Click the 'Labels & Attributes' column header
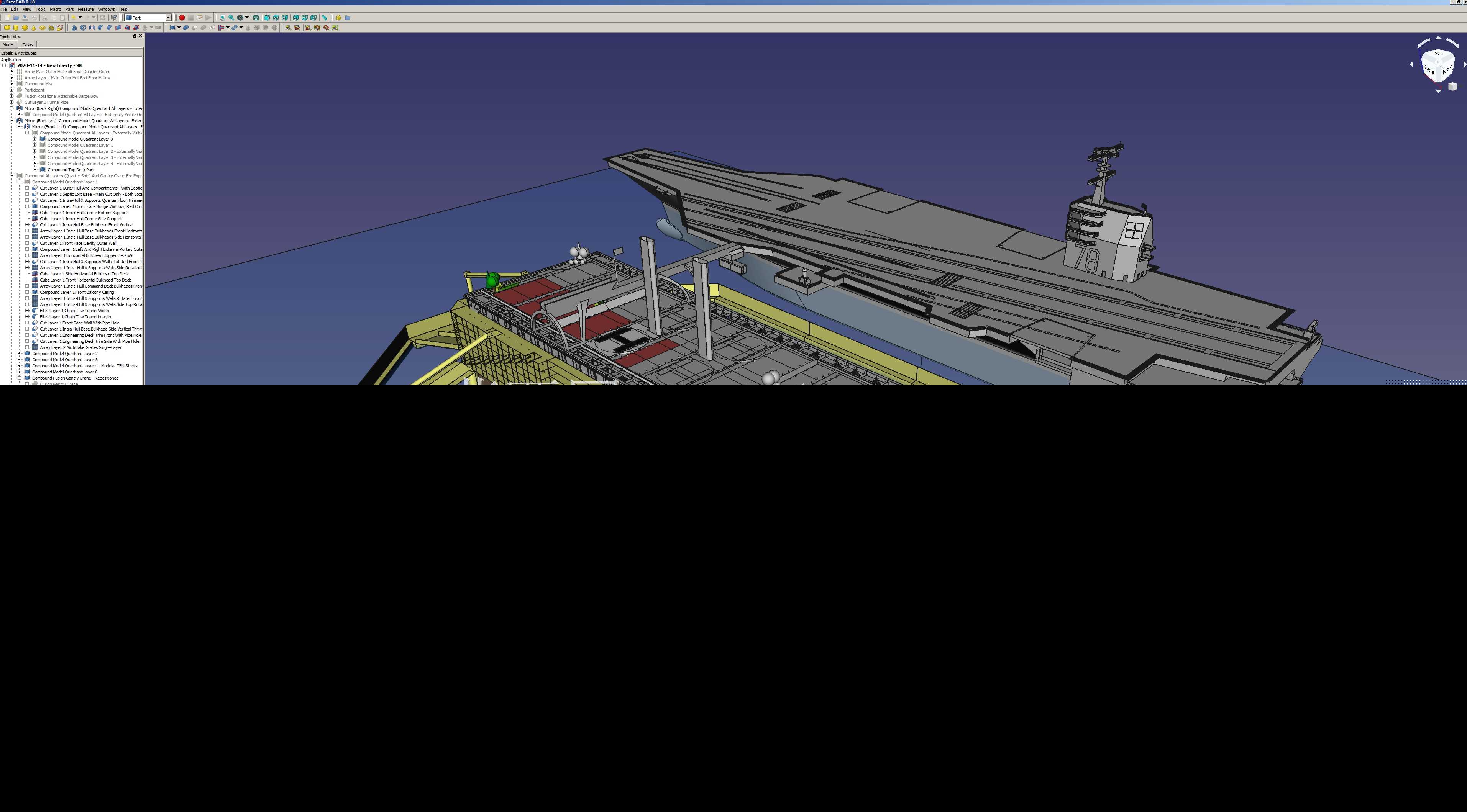 click(71, 53)
